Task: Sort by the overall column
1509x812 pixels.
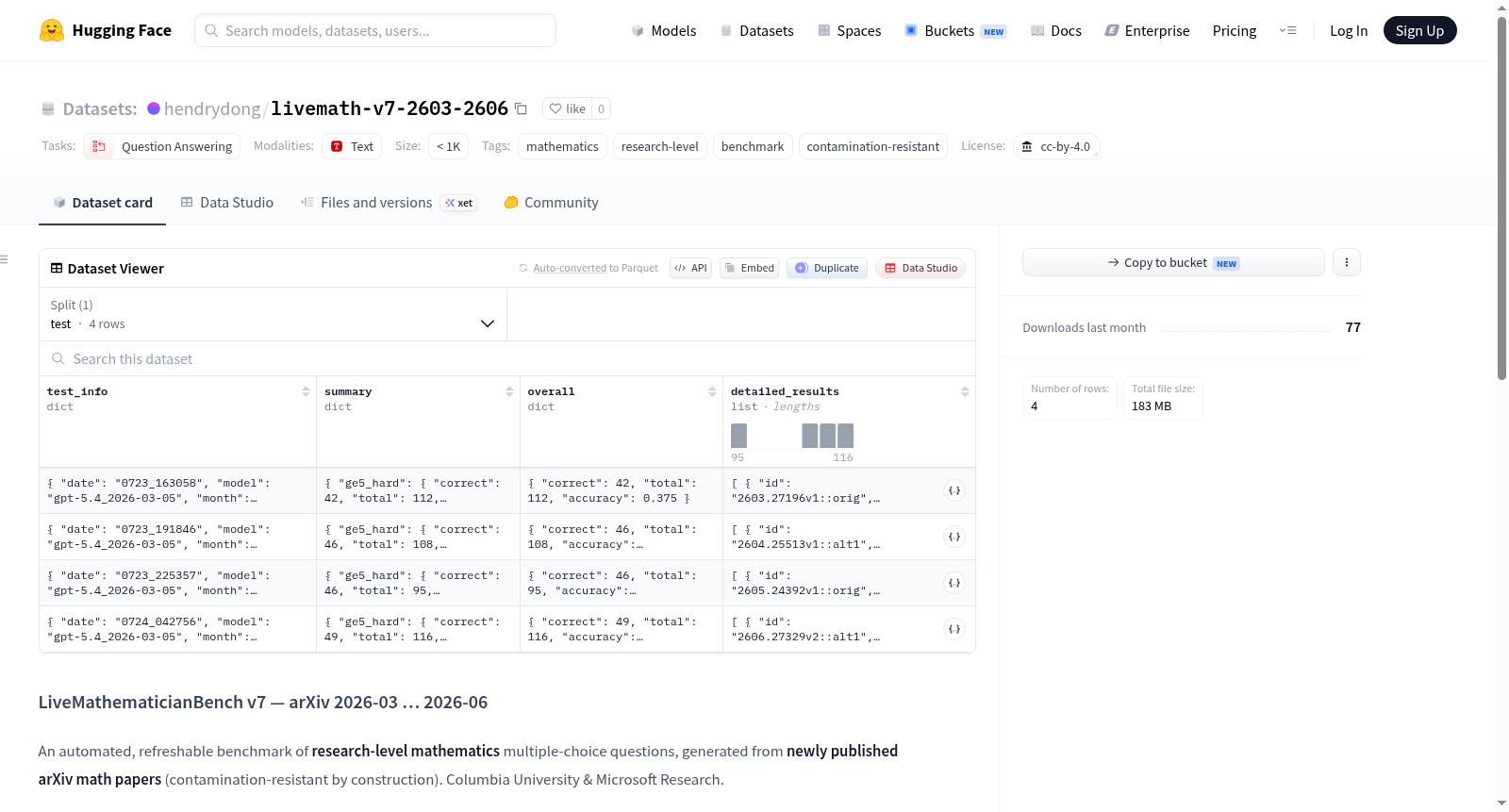Action: tap(712, 391)
